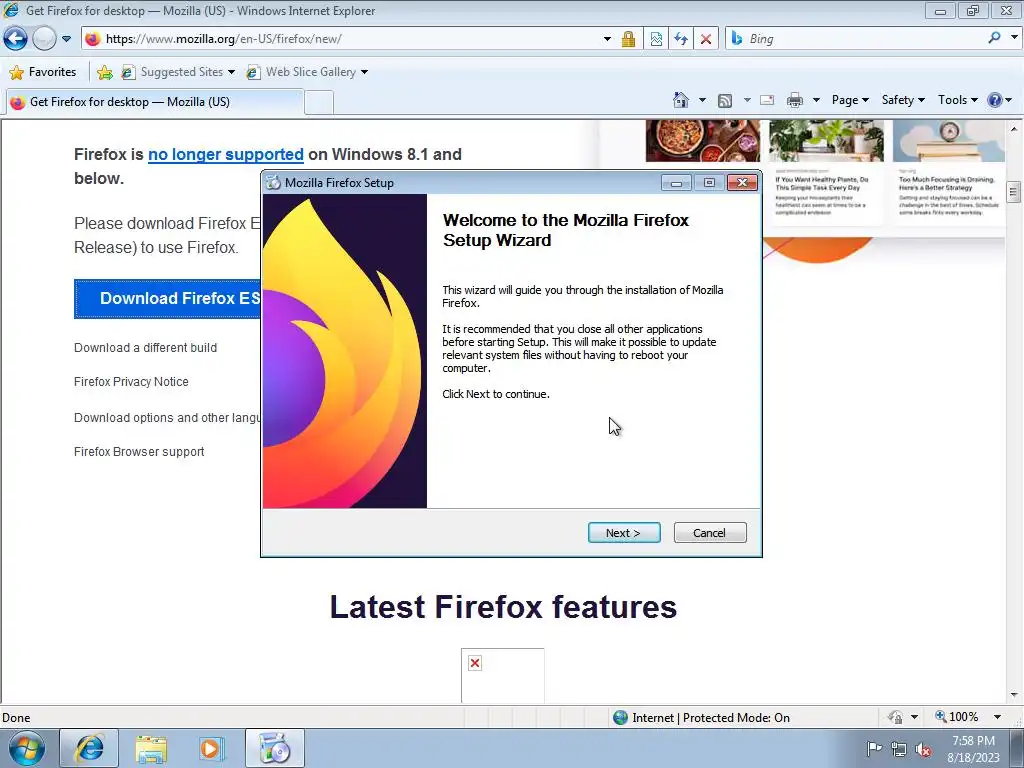This screenshot has height=768, width=1024.
Task: Open the Favorites star button
Action: pos(43,72)
